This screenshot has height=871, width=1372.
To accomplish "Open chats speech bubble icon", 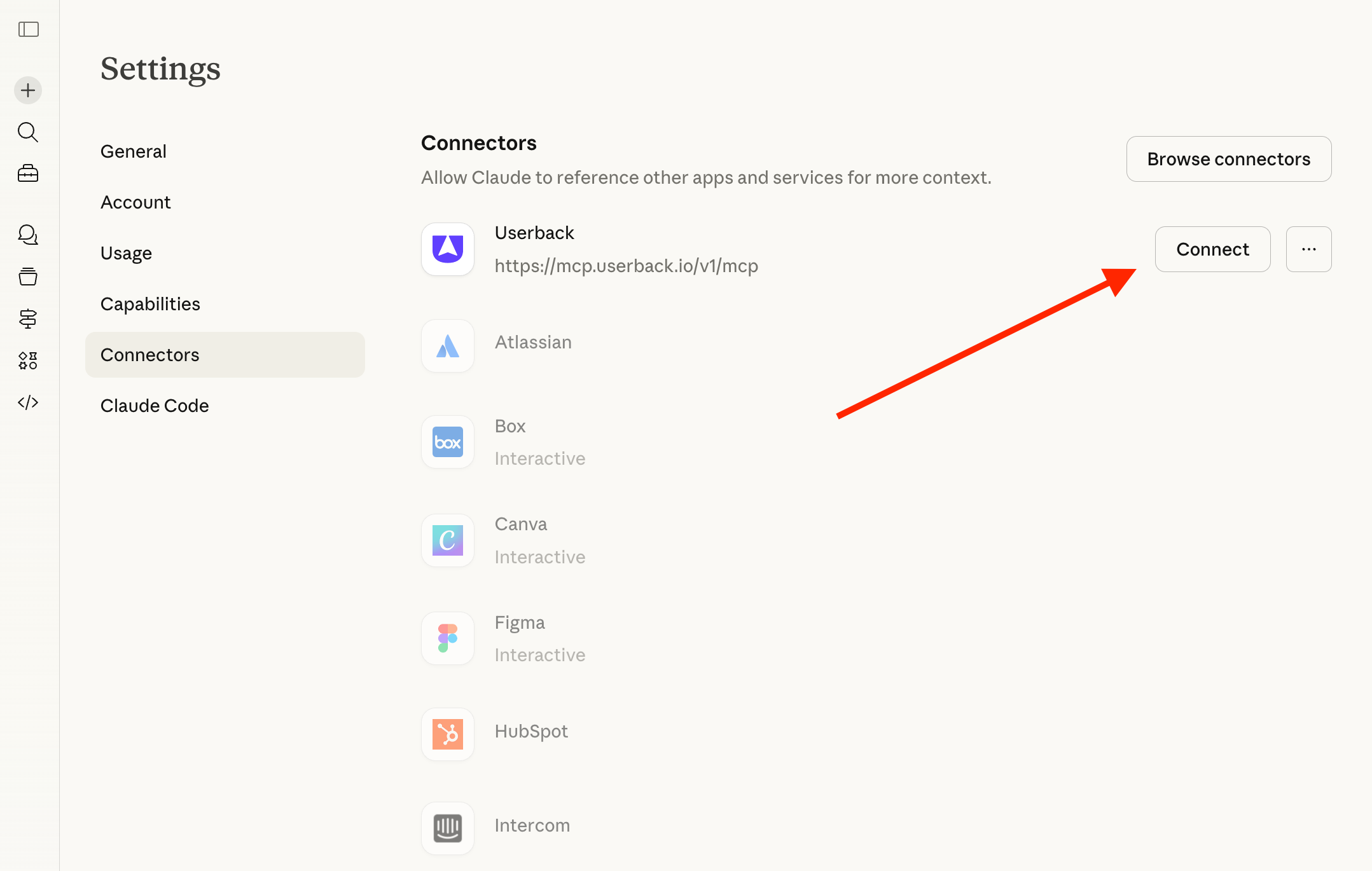I will pyautogui.click(x=28, y=235).
